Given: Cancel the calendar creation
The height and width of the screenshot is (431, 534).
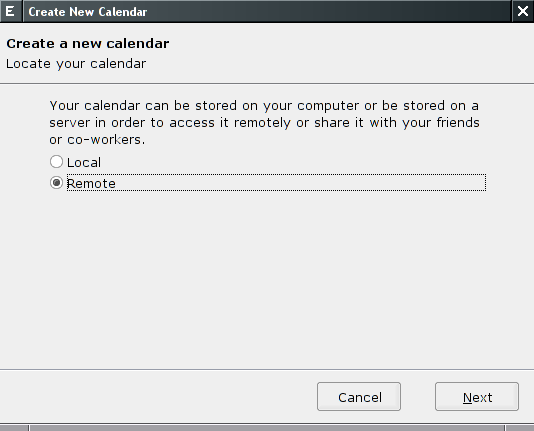Looking at the screenshot, I should (359, 397).
